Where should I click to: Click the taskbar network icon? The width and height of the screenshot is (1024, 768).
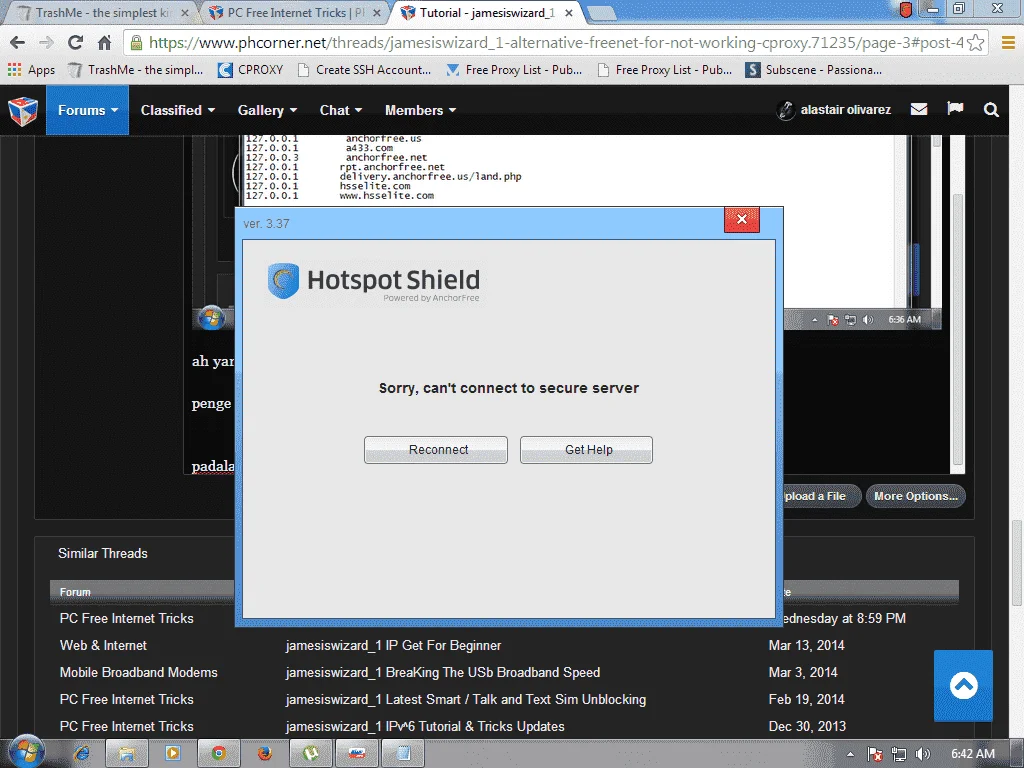coord(899,754)
